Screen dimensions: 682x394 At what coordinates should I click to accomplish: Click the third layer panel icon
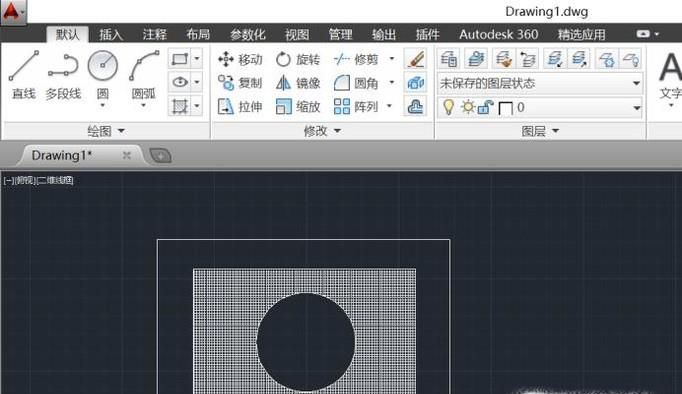pos(503,59)
